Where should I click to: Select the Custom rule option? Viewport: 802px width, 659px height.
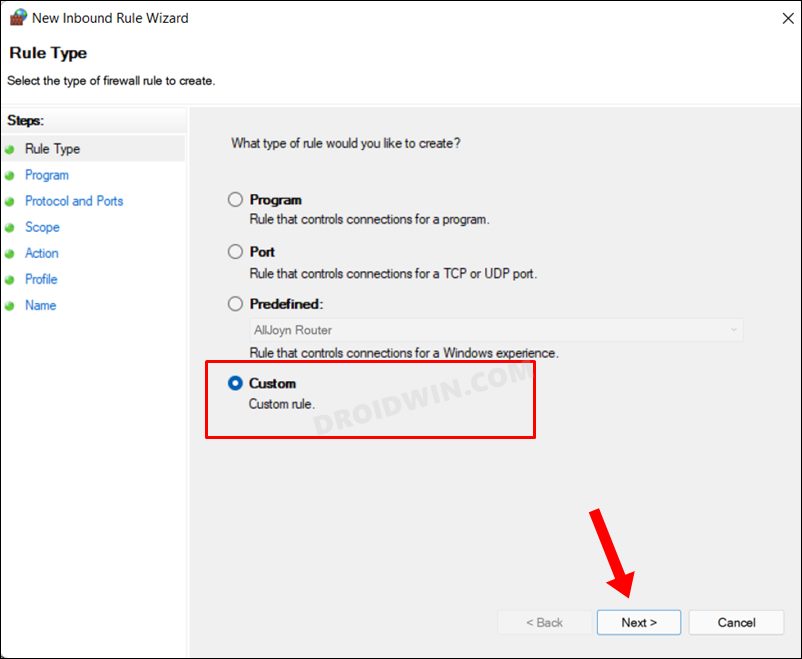pos(235,383)
